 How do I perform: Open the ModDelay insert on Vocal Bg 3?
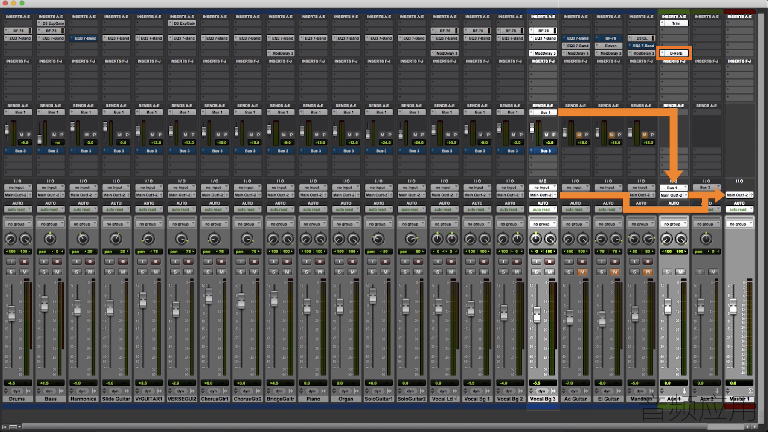[x=543, y=53]
